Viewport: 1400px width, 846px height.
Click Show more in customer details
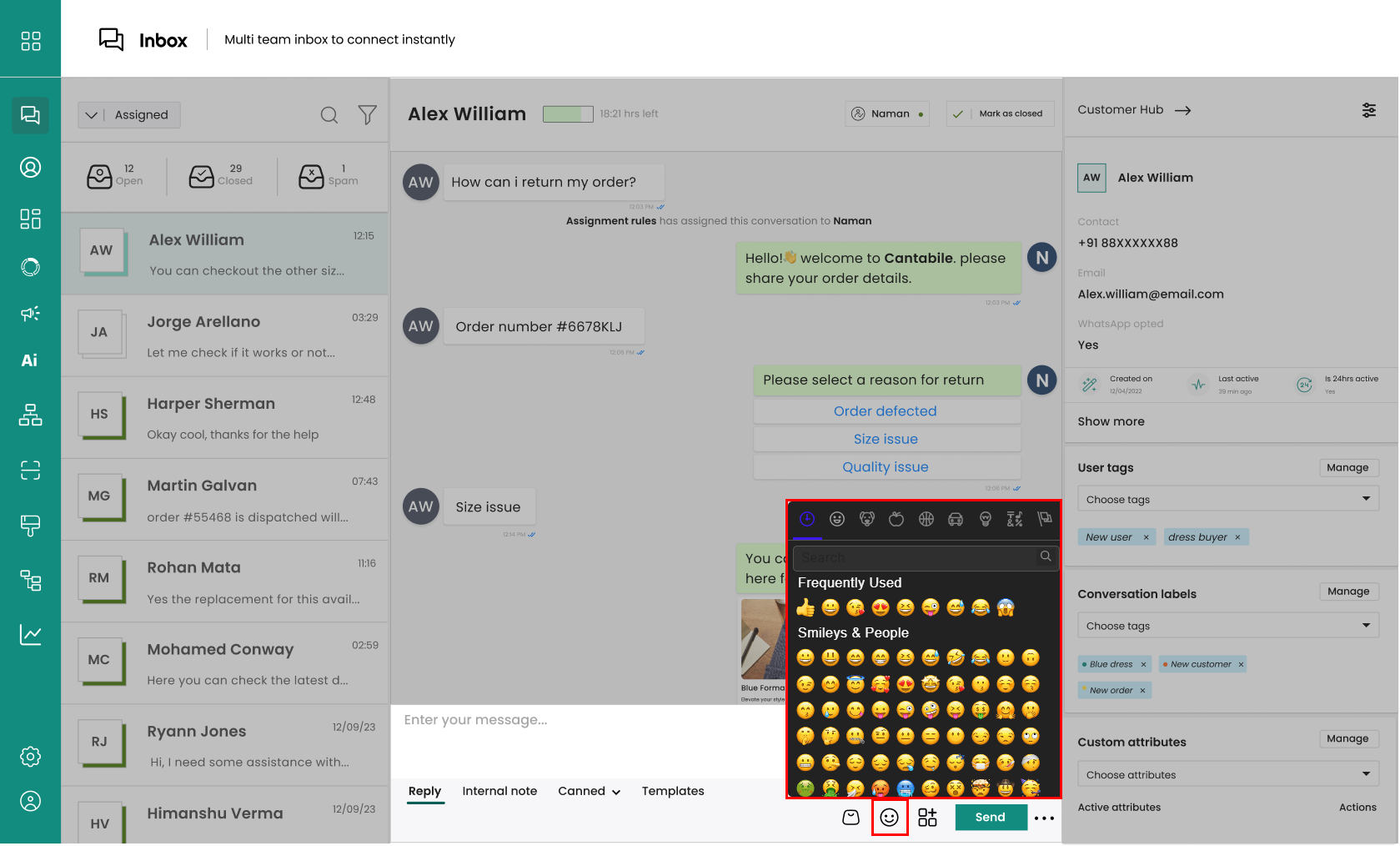1111,421
